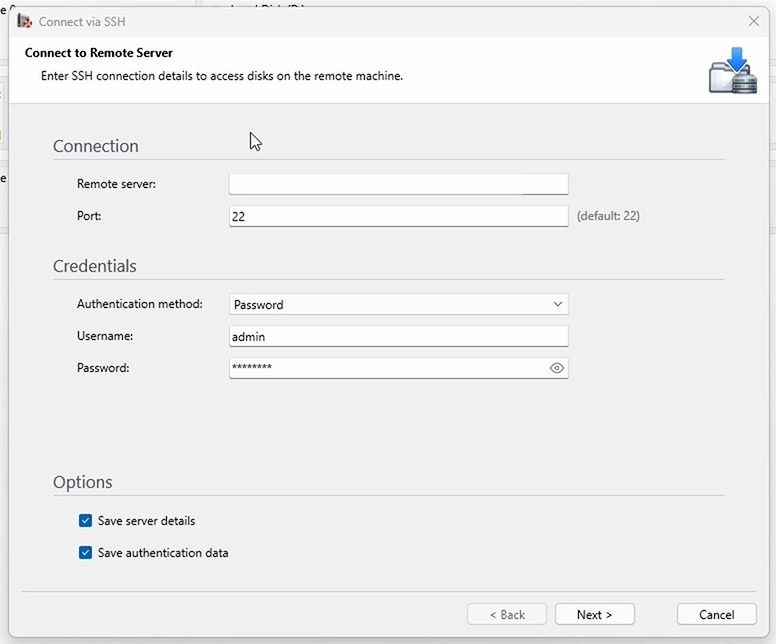The image size is (776, 644).
Task: Open the Authentication method dropdown
Action: (399, 304)
